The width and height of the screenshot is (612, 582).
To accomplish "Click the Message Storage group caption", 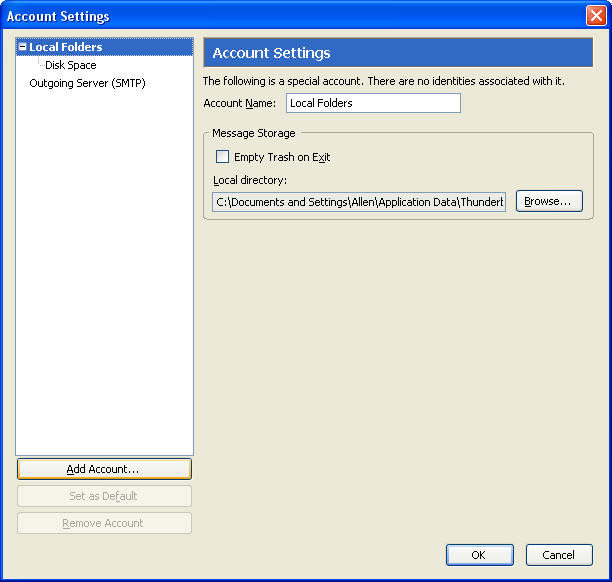I will pyautogui.click(x=253, y=133).
